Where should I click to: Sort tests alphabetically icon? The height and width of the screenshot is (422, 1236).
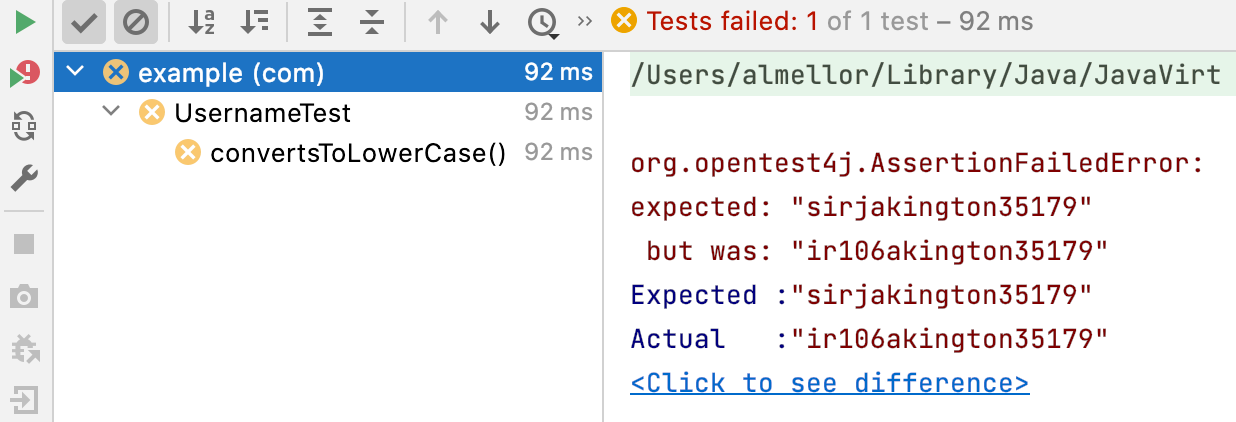point(202,22)
